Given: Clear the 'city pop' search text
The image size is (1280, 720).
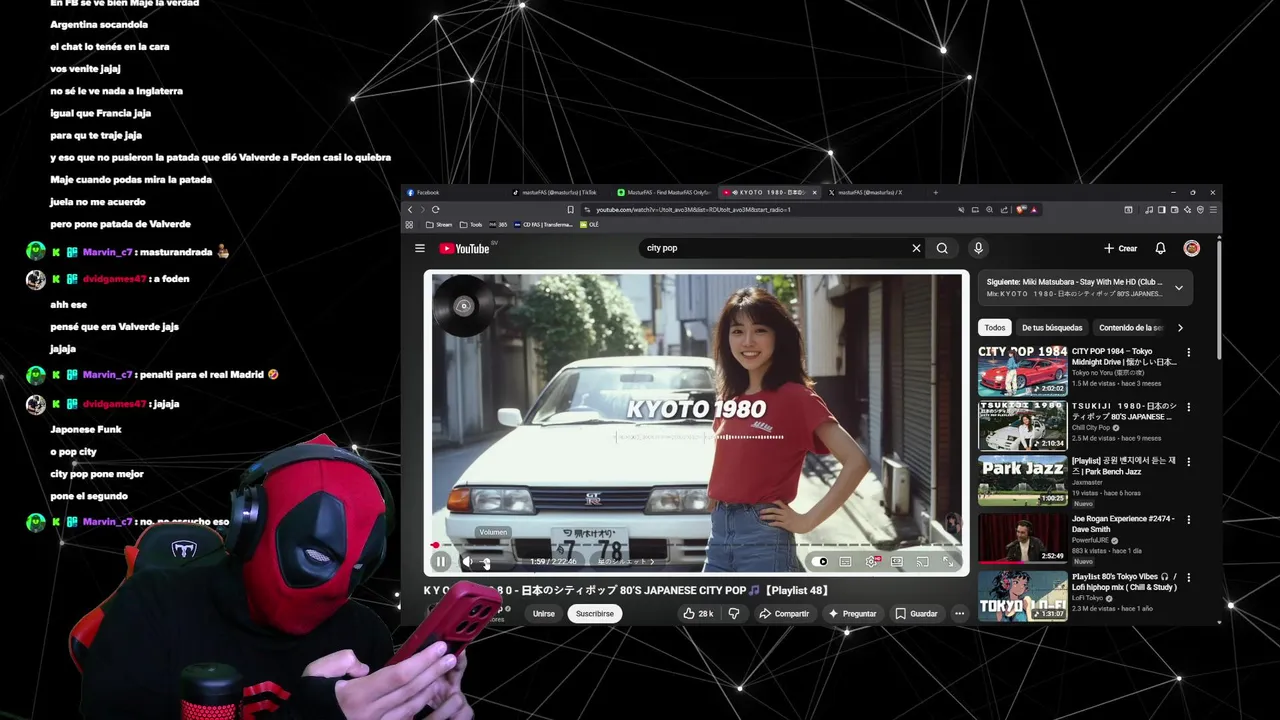Looking at the screenshot, I should [916, 248].
